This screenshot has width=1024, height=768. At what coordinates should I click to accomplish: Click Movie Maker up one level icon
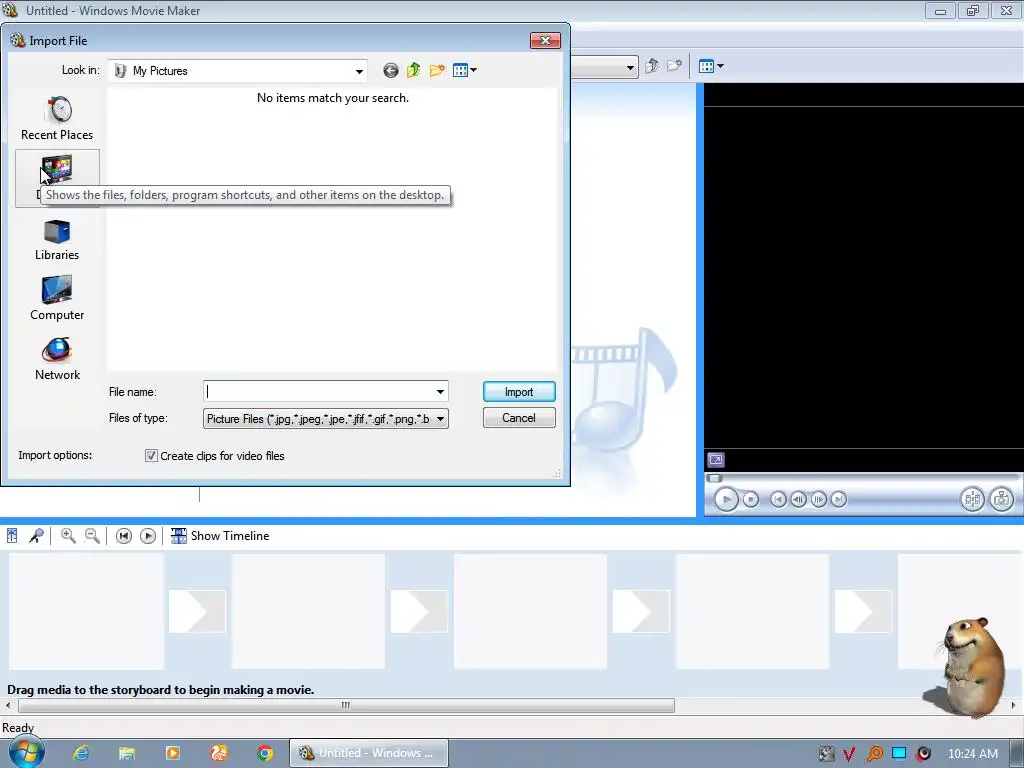point(652,66)
